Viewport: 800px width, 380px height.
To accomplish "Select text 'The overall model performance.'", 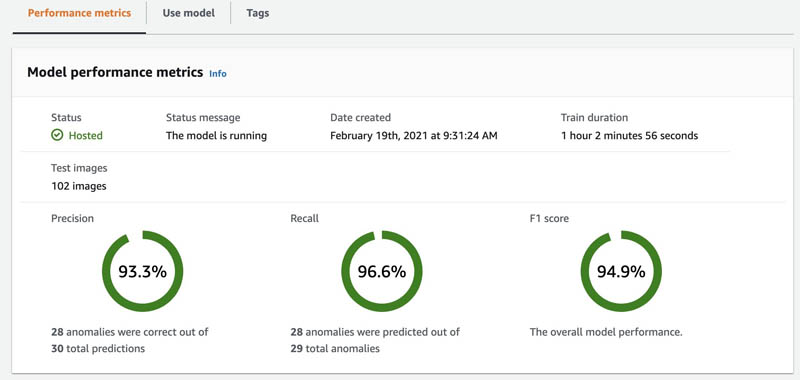I will (606, 332).
